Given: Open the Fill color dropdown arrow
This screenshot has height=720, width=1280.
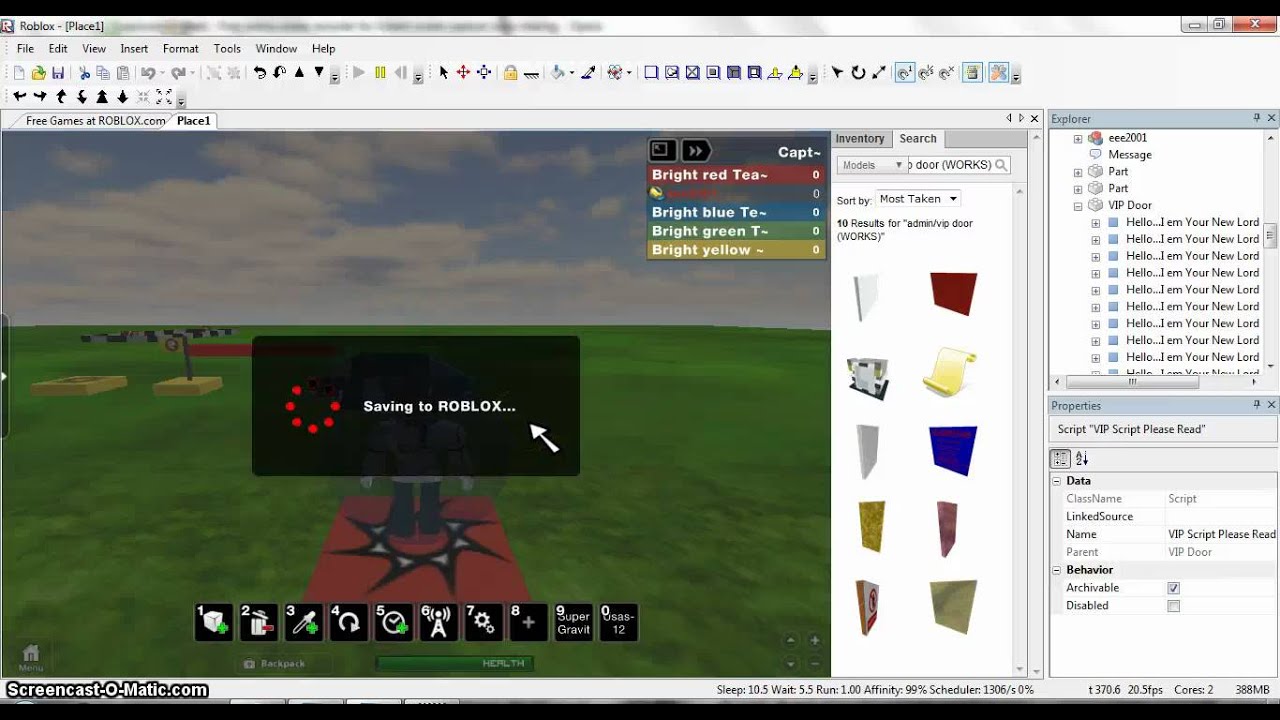Looking at the screenshot, I should (571, 75).
